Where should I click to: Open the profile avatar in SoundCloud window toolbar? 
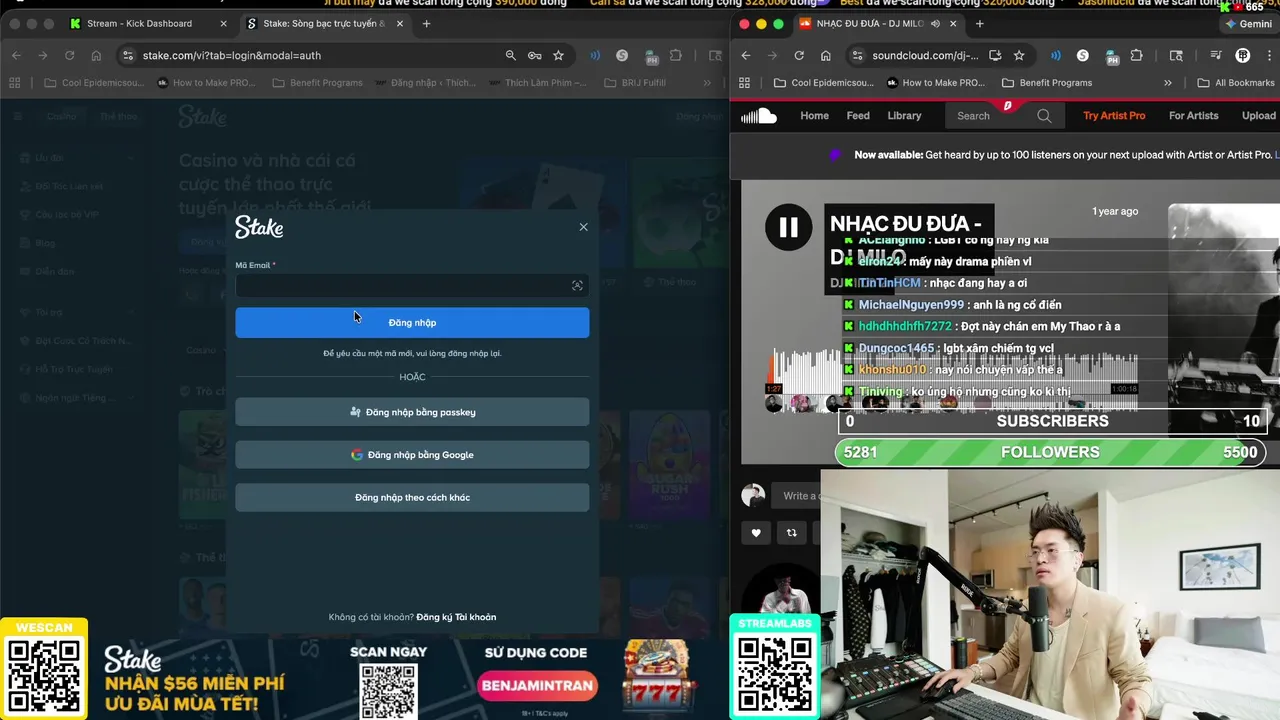(1243, 55)
